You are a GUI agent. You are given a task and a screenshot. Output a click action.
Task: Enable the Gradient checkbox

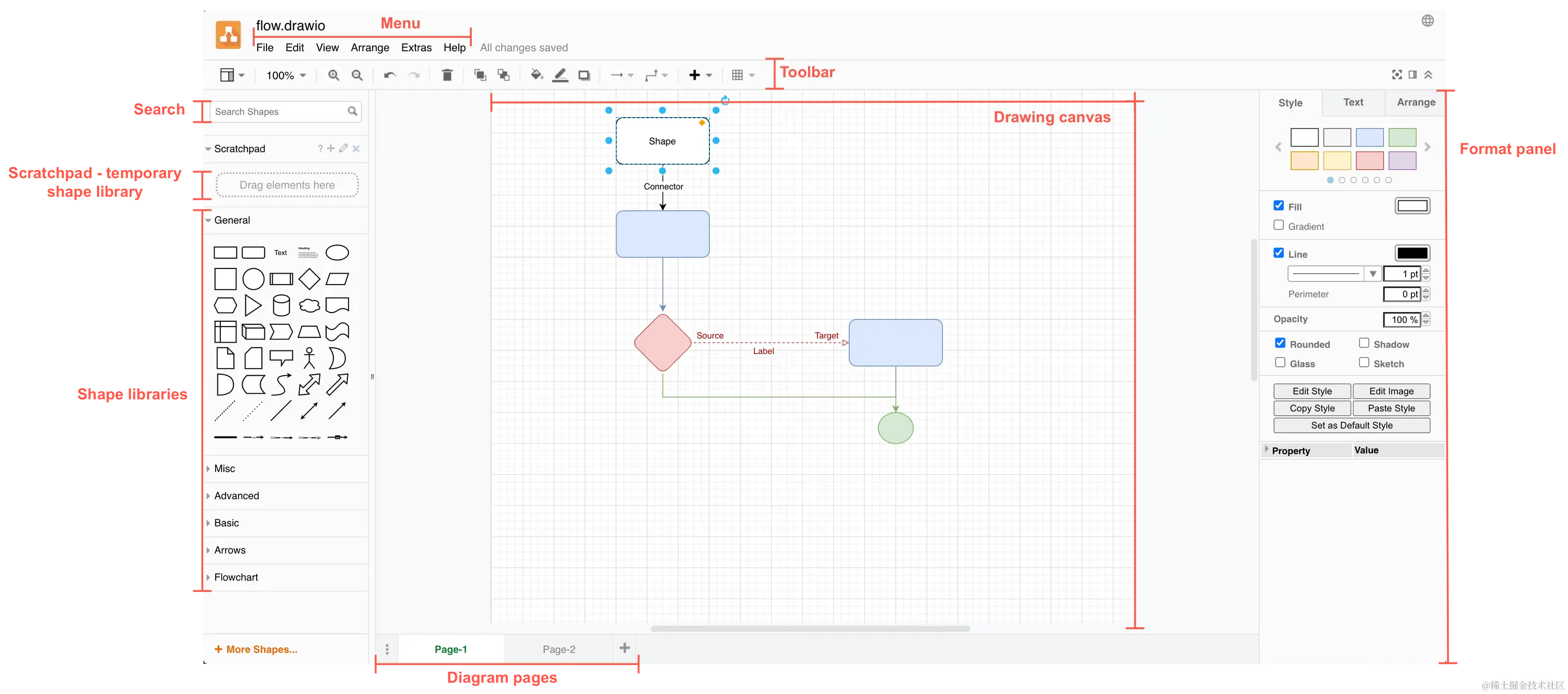click(1279, 225)
